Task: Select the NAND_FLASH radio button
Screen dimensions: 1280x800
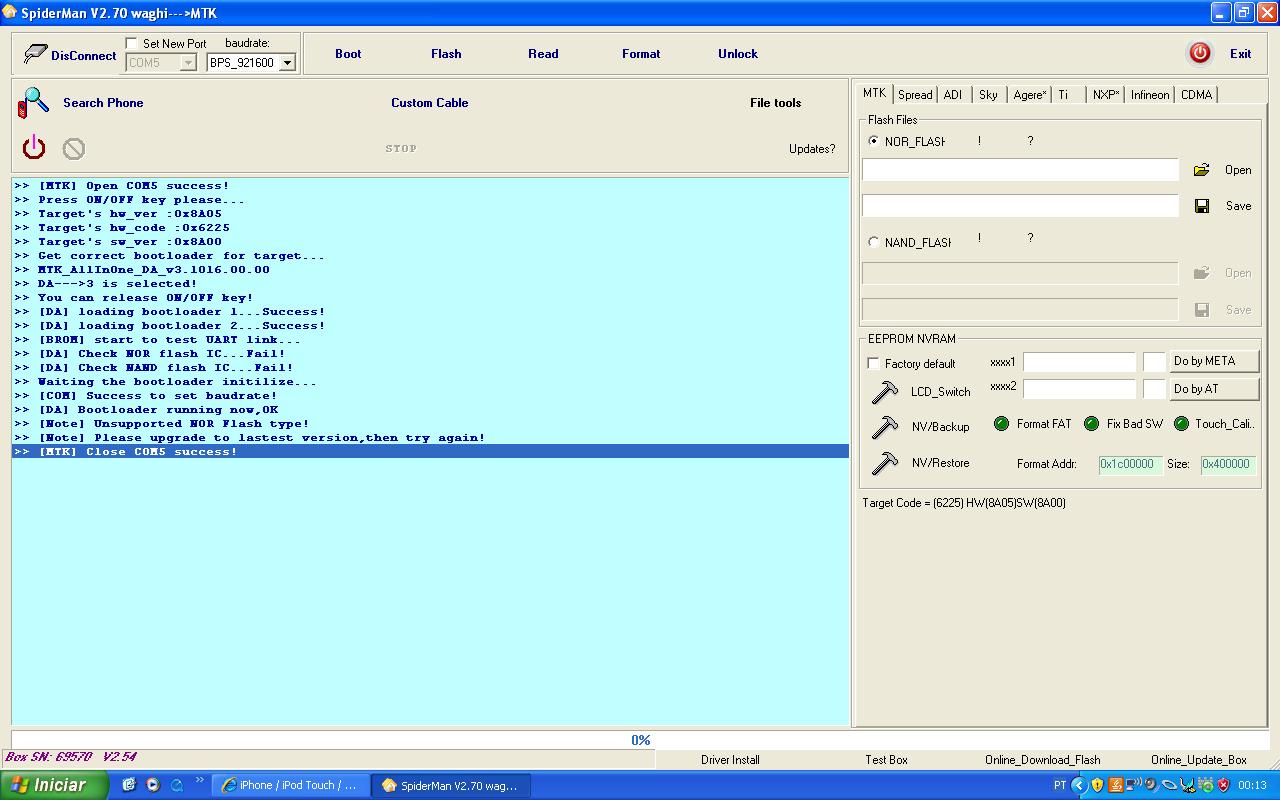Action: (x=874, y=242)
